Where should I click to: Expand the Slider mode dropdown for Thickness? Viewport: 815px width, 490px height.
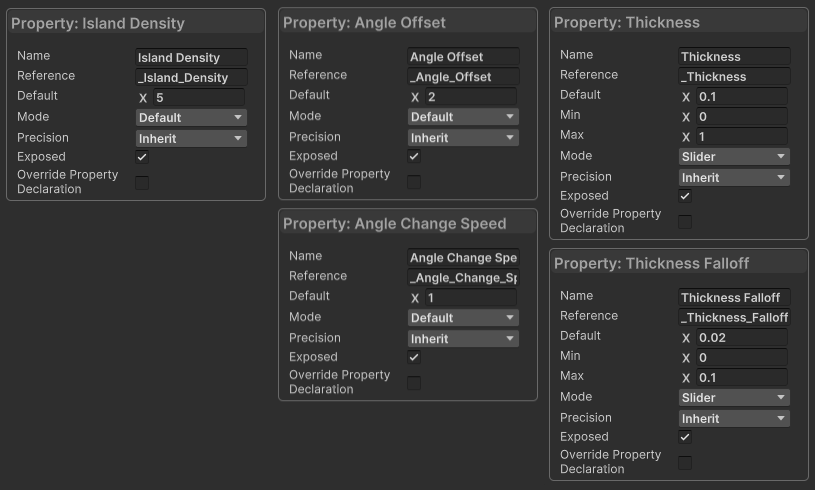734,157
